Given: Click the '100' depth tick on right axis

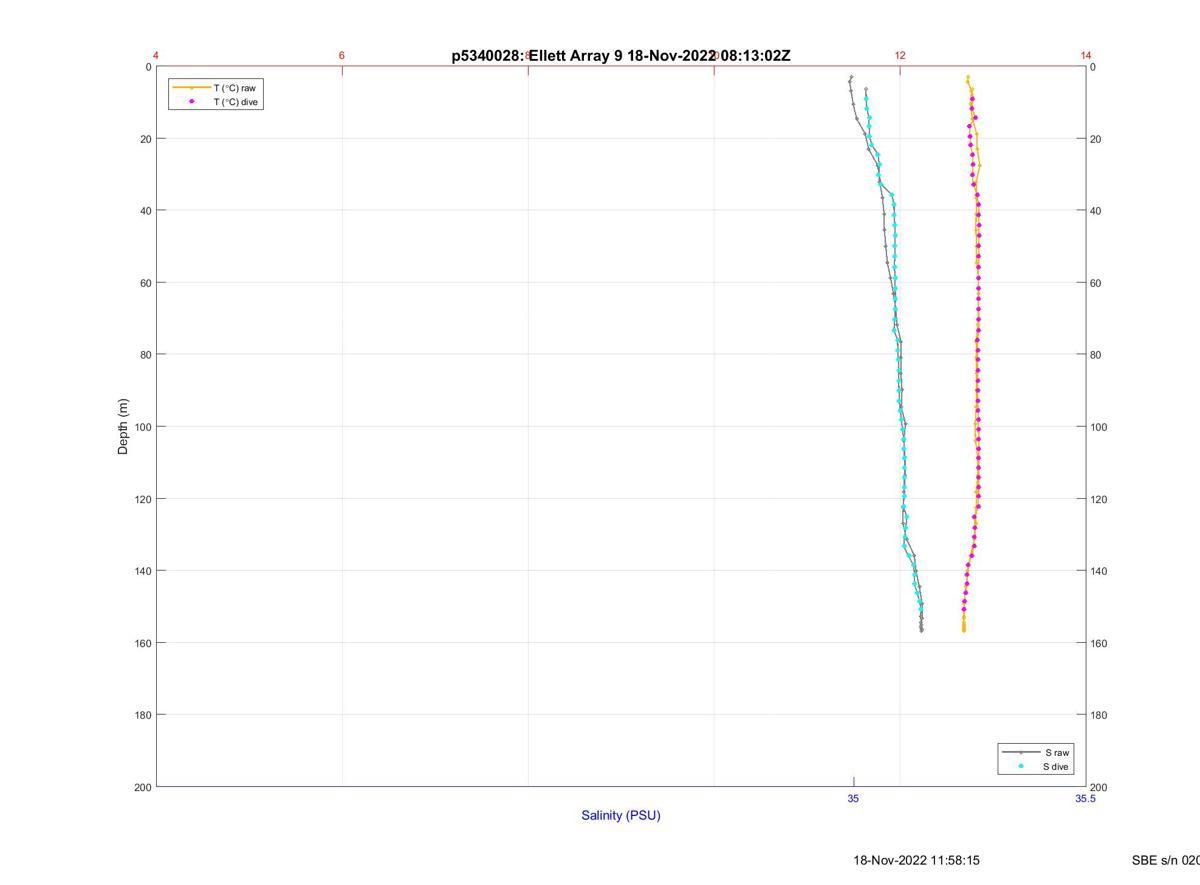Looking at the screenshot, I should tap(1099, 427).
